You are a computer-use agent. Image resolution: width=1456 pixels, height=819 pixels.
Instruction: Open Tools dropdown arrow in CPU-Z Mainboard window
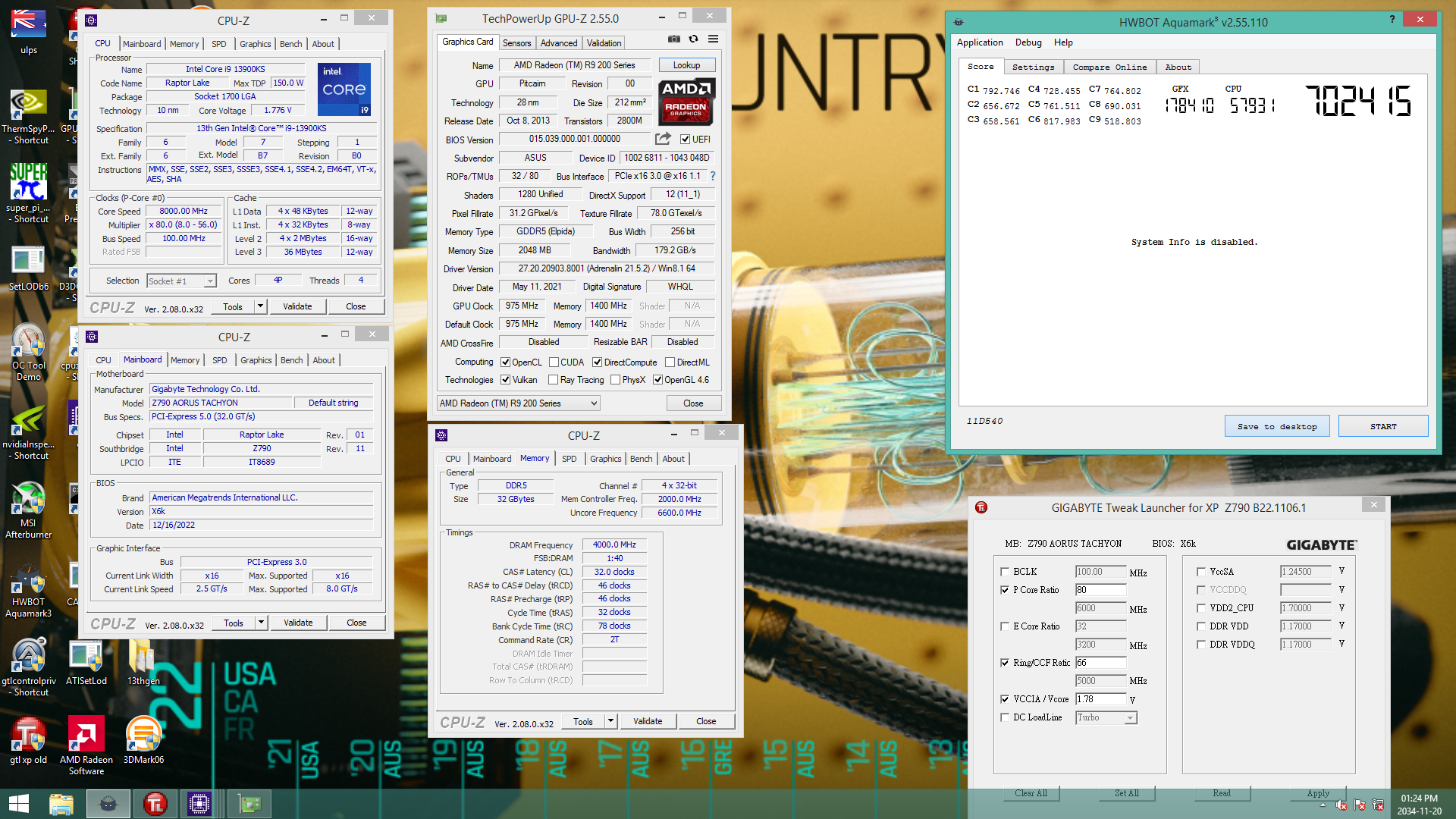261,623
